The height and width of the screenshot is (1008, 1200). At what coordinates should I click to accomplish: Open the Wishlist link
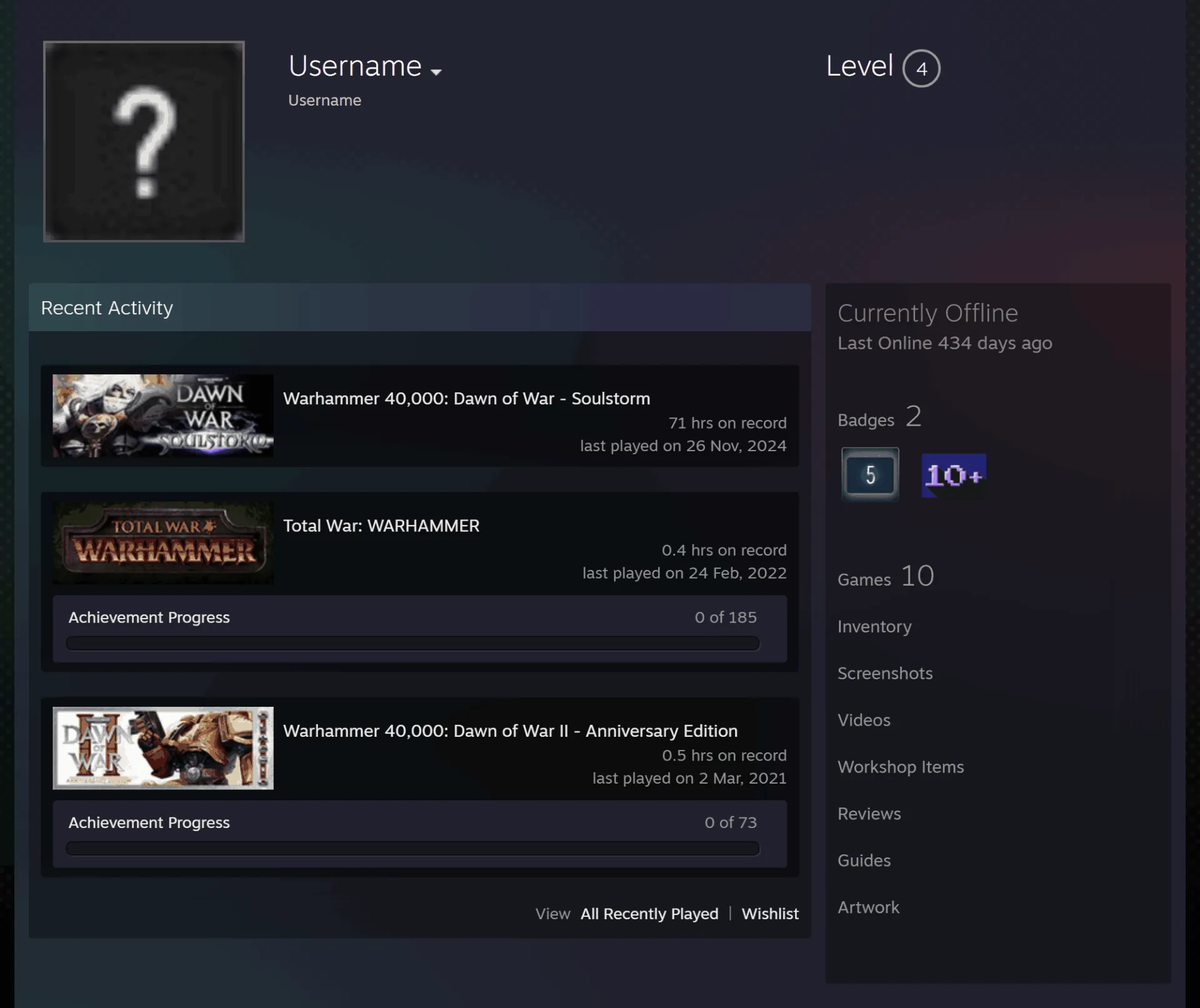point(770,914)
